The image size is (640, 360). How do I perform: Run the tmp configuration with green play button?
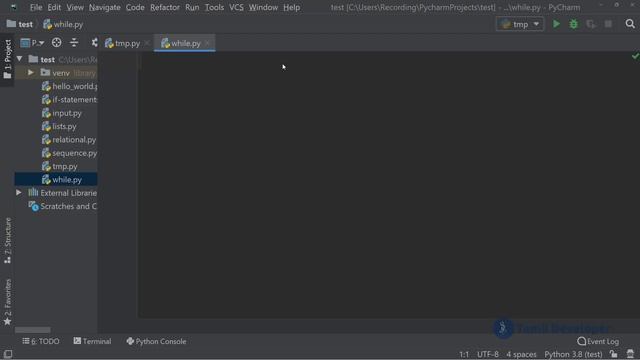pos(556,24)
